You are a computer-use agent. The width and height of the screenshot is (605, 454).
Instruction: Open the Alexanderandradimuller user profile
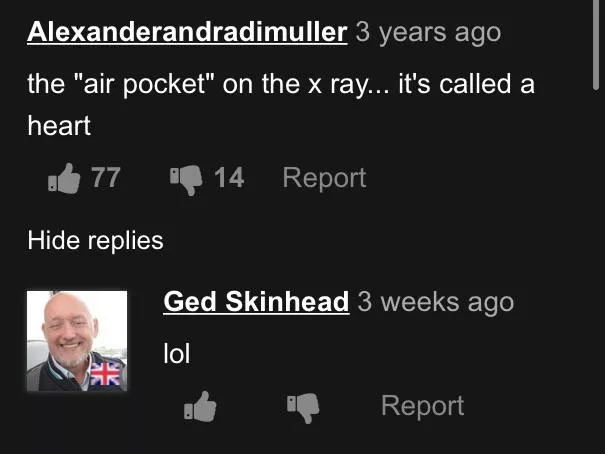pyautogui.click(x=187, y=32)
